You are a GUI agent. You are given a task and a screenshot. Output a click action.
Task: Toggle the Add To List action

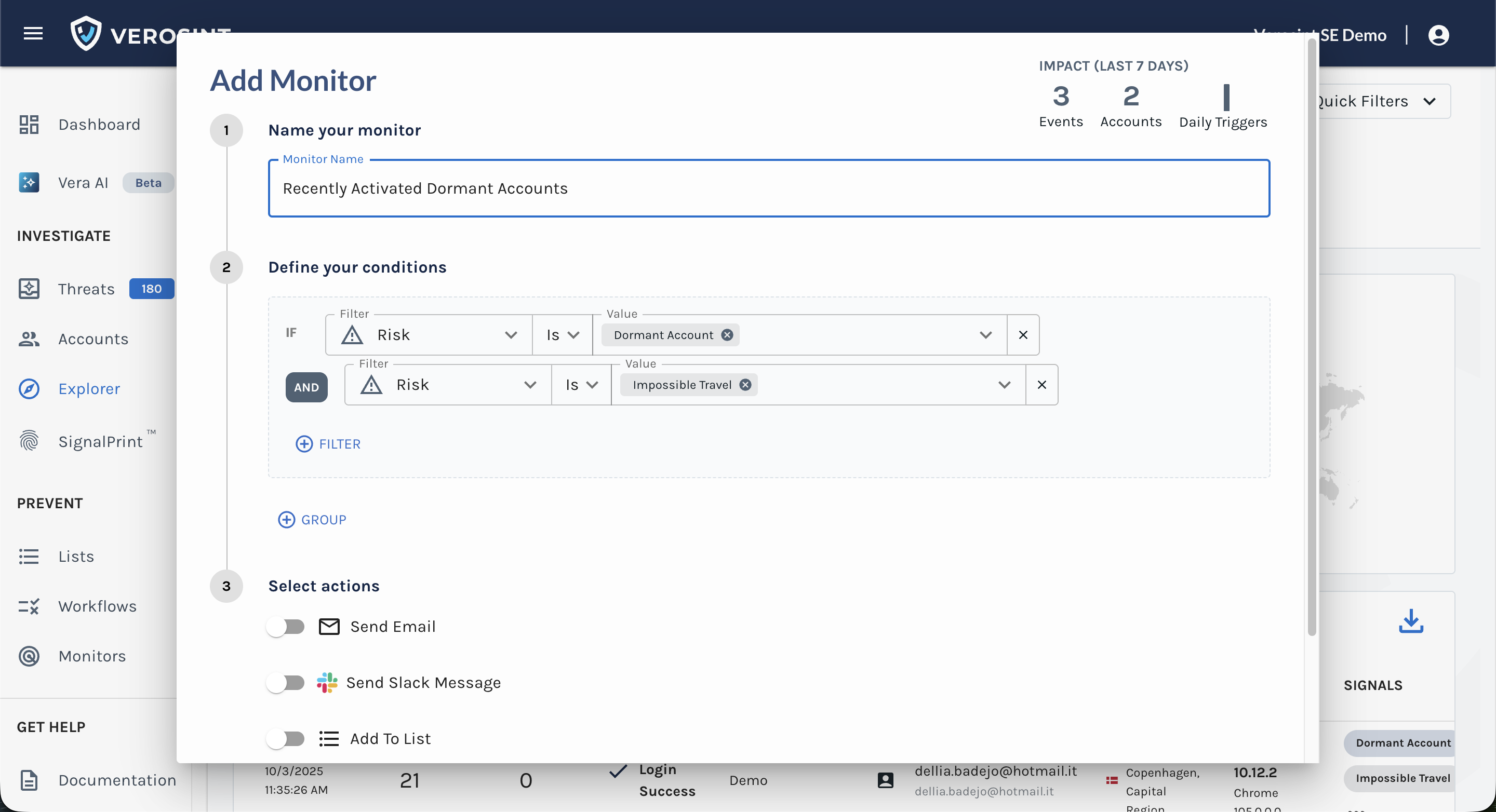[x=286, y=738]
